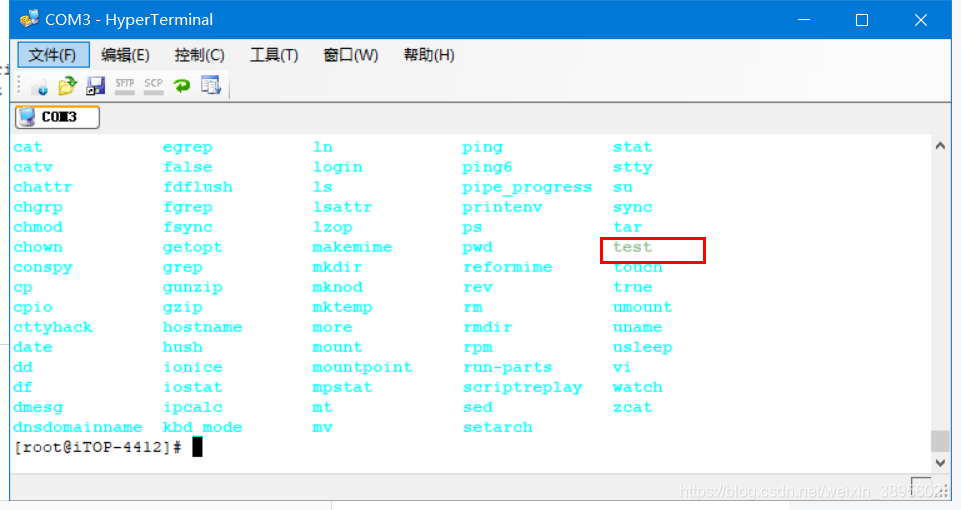Click the 'run-parts' entry
961x510 pixels.
click(507, 367)
